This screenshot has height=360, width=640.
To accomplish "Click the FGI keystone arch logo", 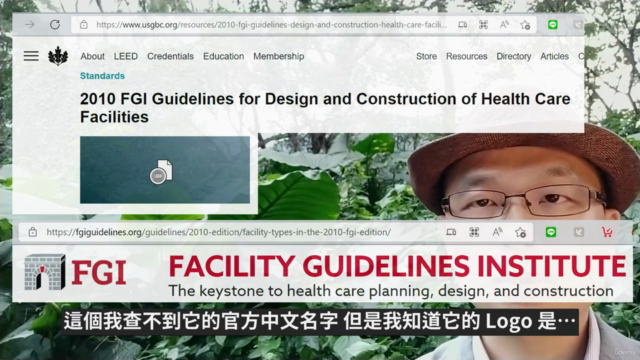I will [x=45, y=272].
